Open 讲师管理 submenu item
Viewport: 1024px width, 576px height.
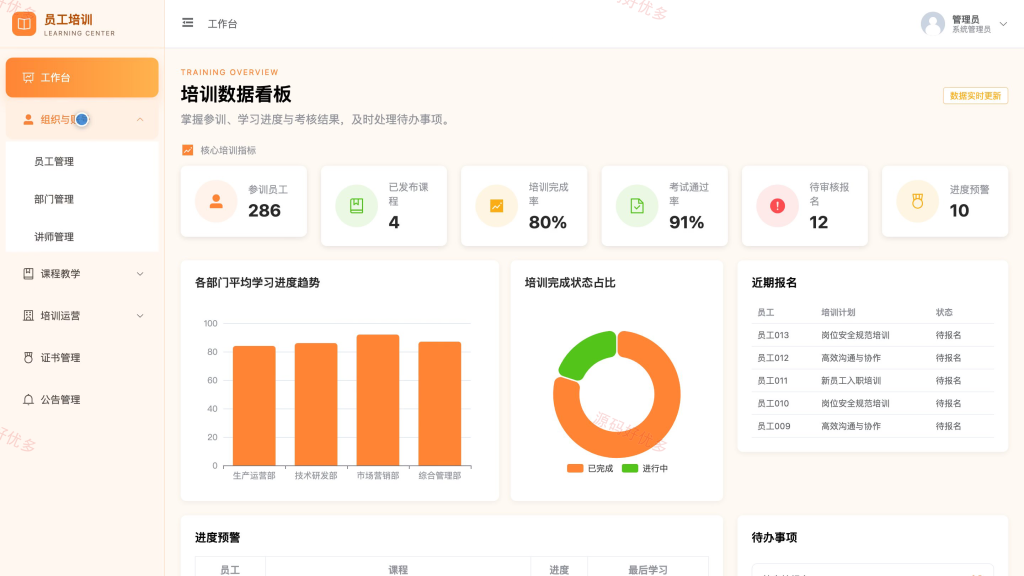pyautogui.click(x=82, y=236)
